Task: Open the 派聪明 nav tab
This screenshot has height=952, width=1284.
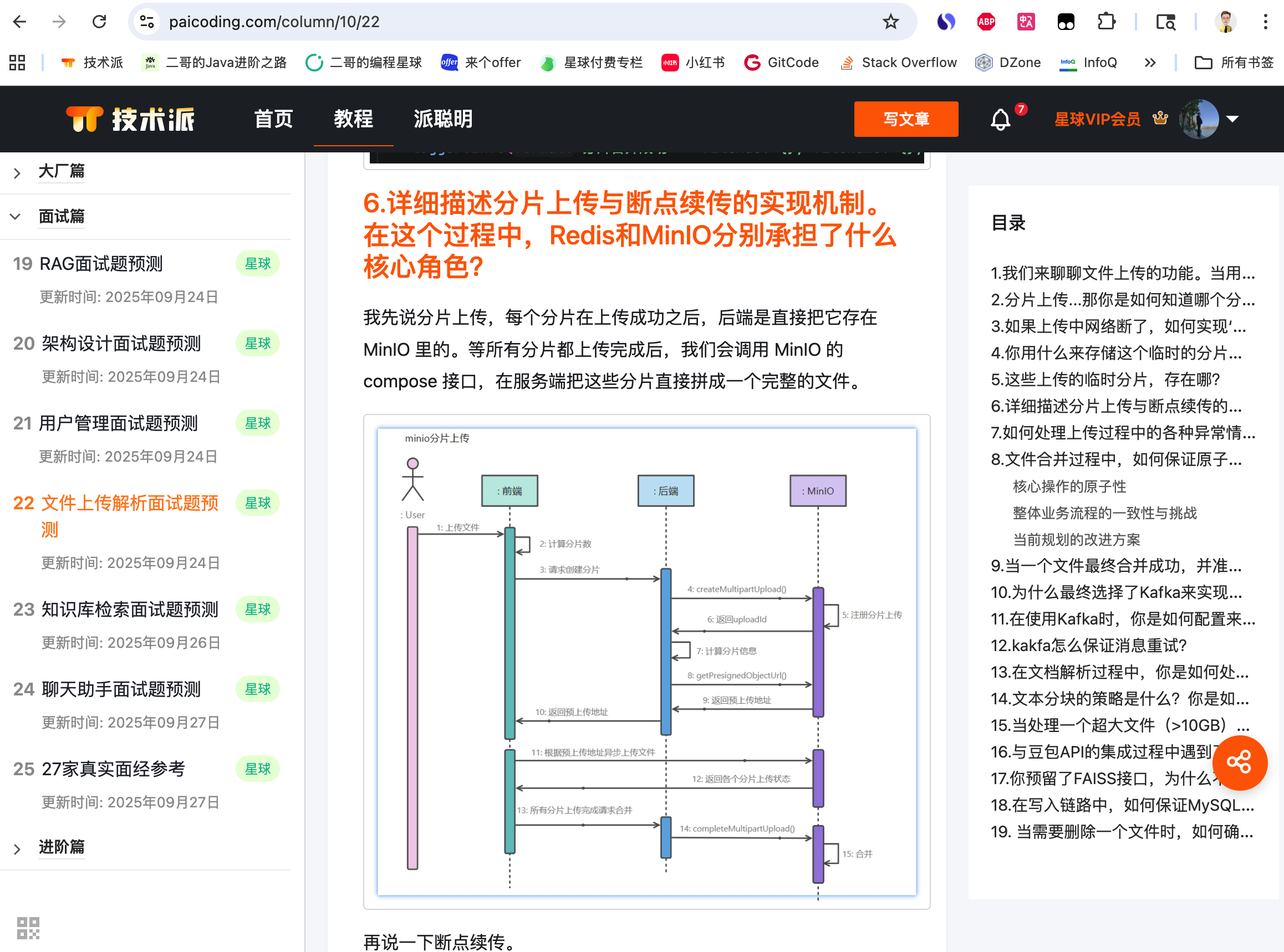Action: tap(443, 119)
